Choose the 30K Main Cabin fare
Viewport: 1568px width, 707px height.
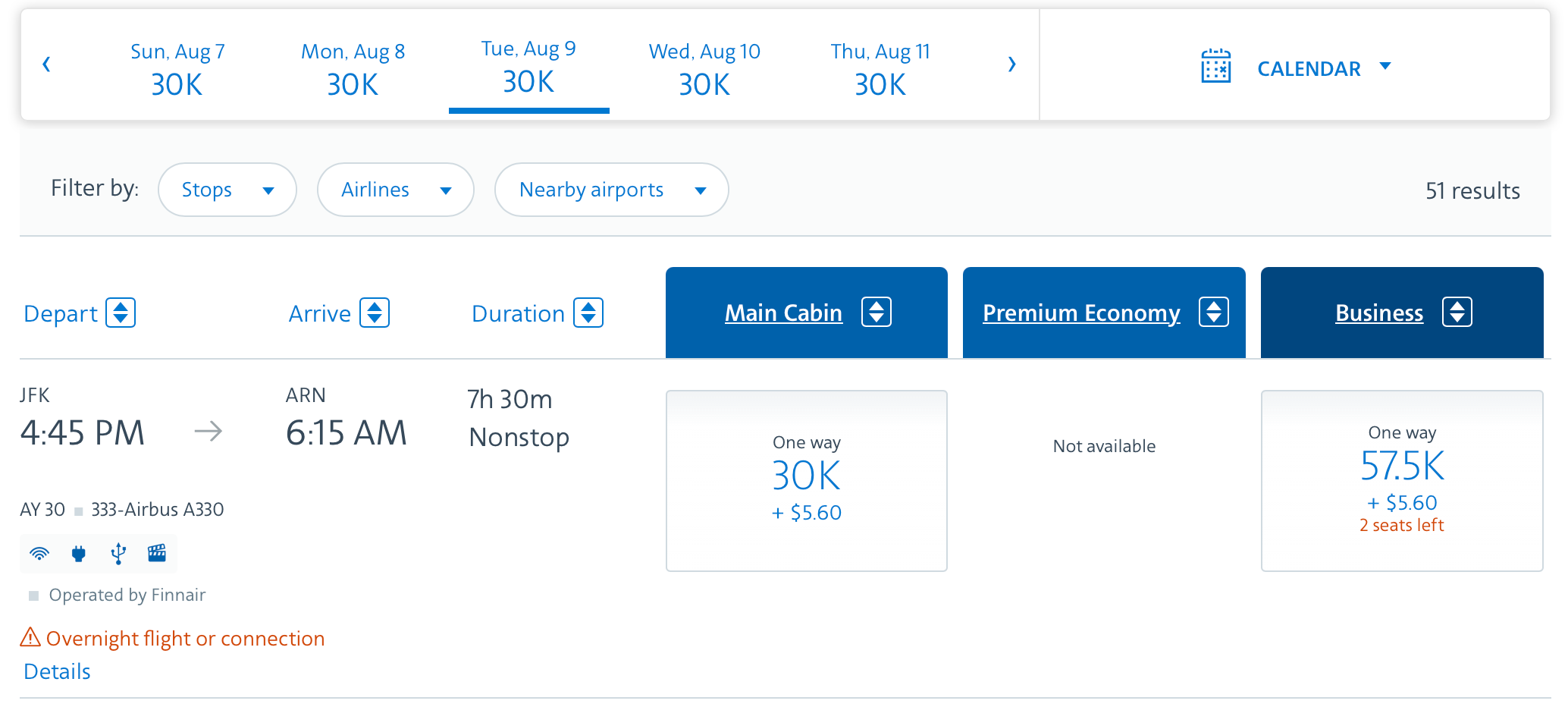[x=806, y=480]
